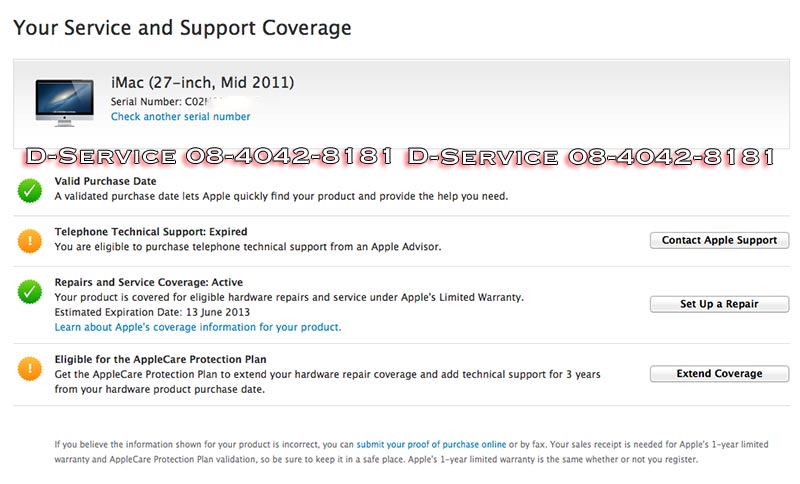Click the iMac (27-inch, Mid 2011) product title

pos(202,82)
